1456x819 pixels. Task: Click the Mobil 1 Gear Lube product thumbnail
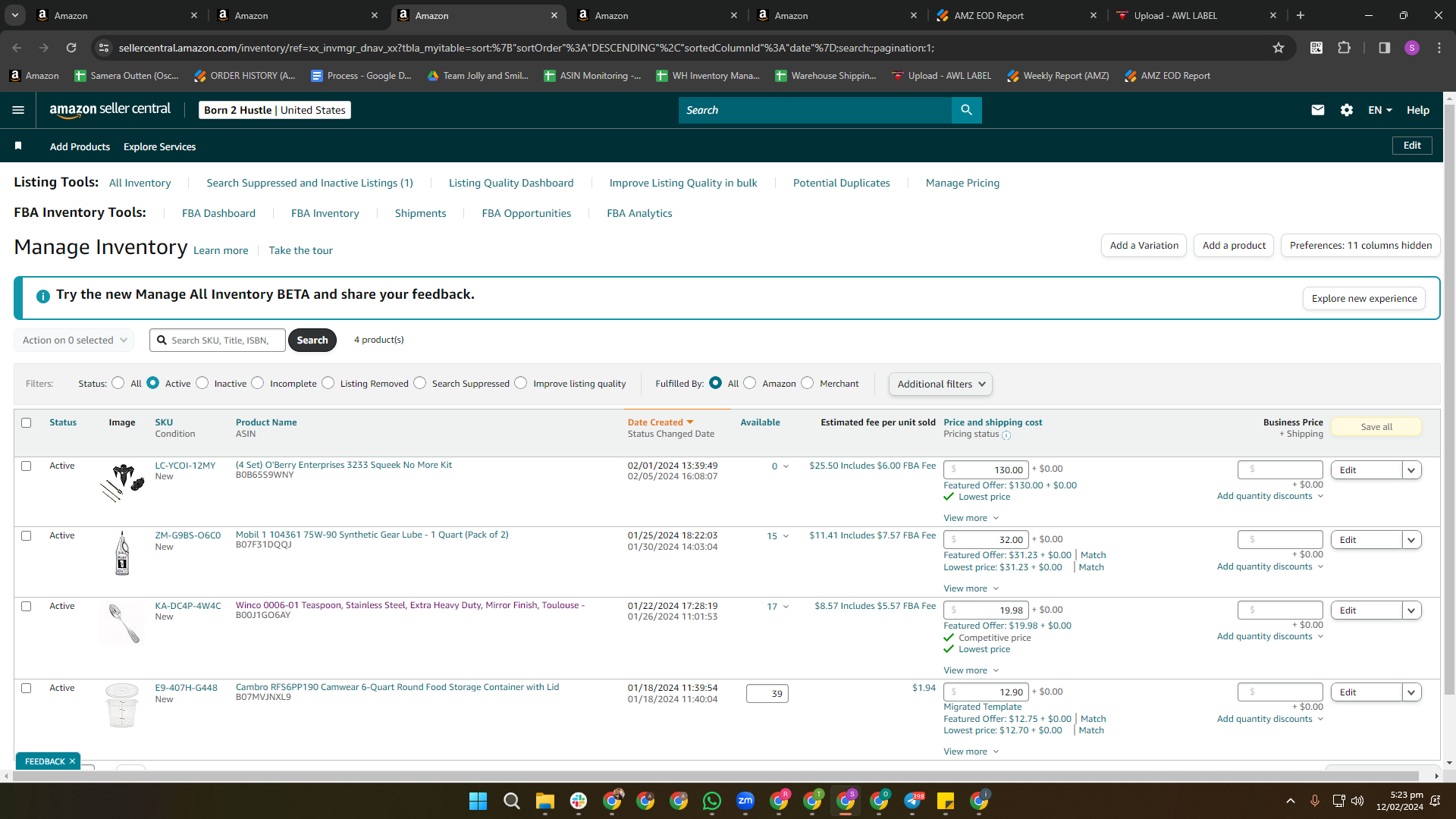pos(122,553)
